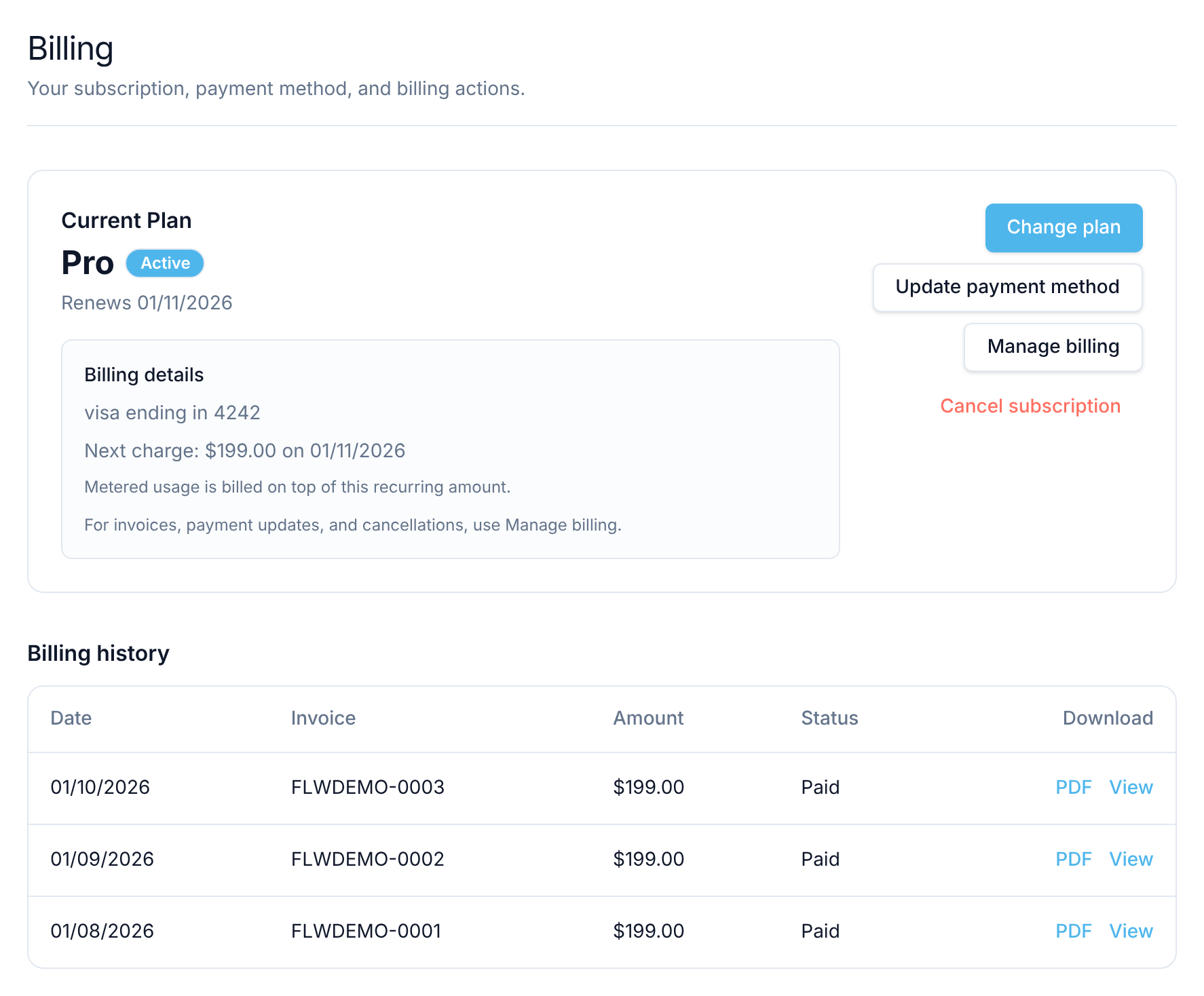The width and height of the screenshot is (1204, 996).
Task: Click invoice number FLWDEMO-0002
Action: pos(368,859)
